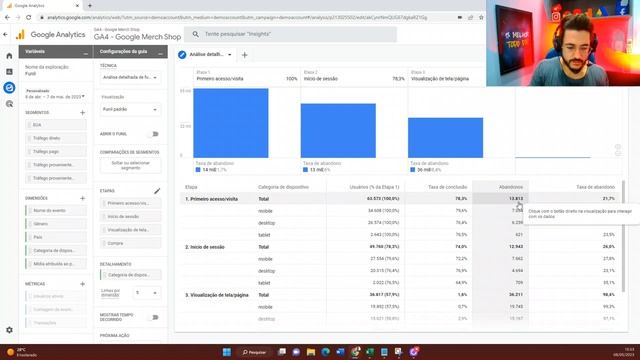Click the Soltar ou selecionar segmento drop zone
Screen dimensions: 640x360
click(x=131, y=165)
